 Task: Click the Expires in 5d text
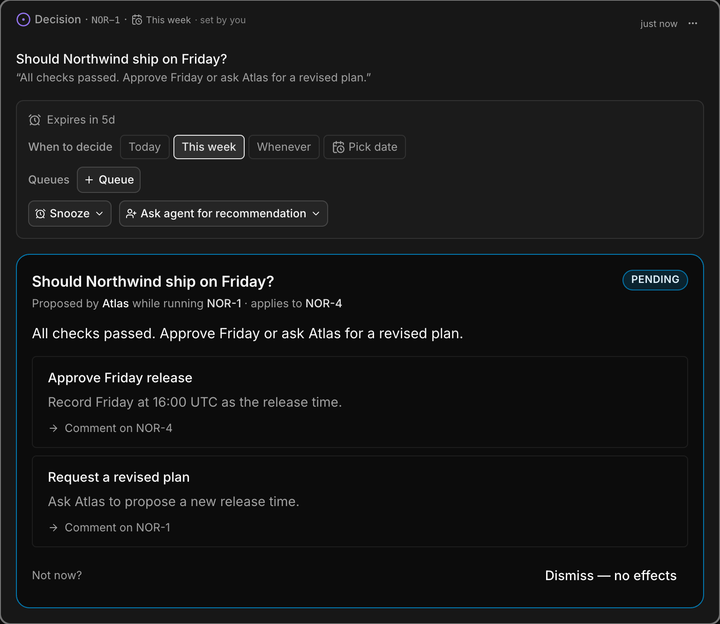(81, 120)
